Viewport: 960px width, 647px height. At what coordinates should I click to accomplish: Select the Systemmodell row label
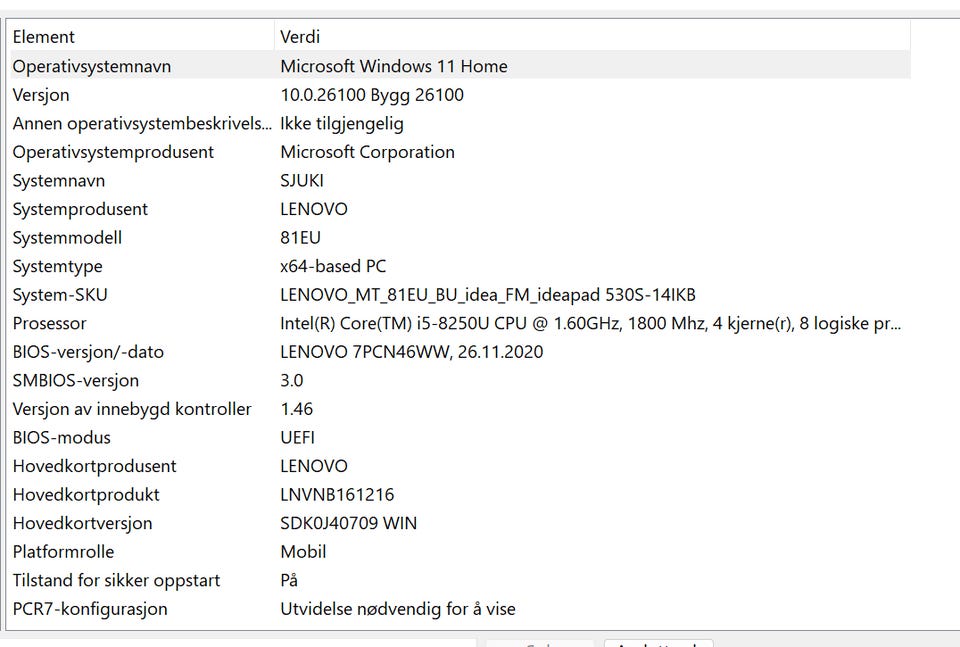point(67,237)
